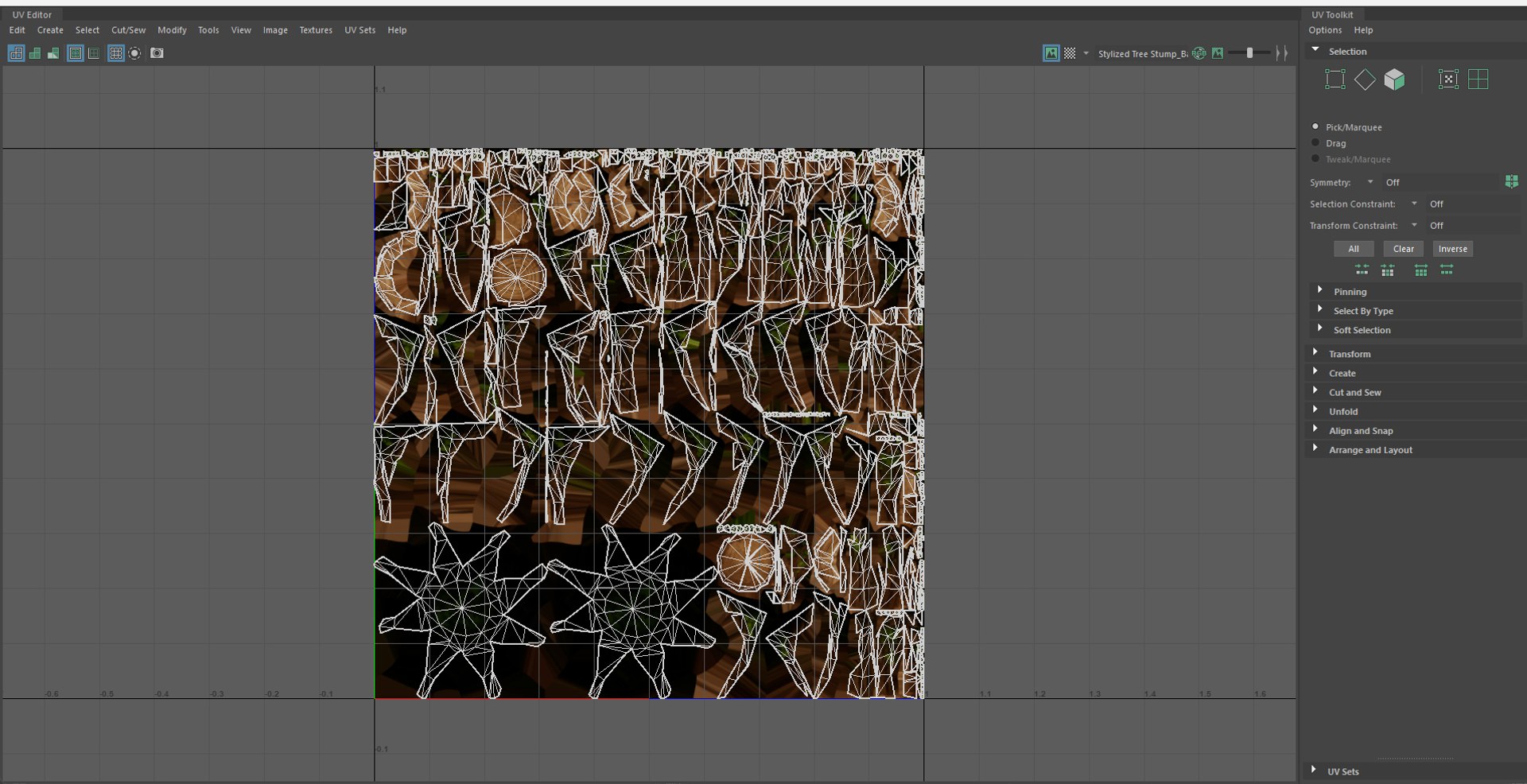
Task: Adjust the image dimming slider
Action: [1249, 53]
